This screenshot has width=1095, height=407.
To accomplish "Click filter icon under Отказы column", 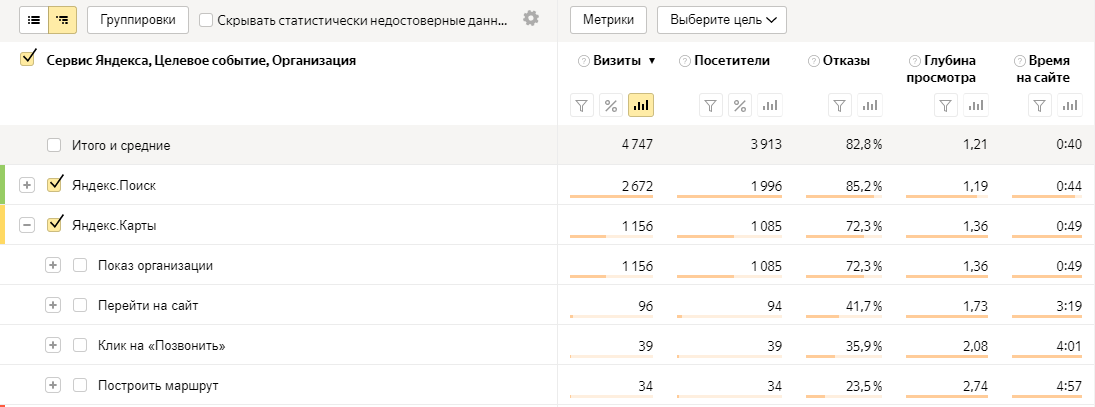I will (x=841, y=105).
